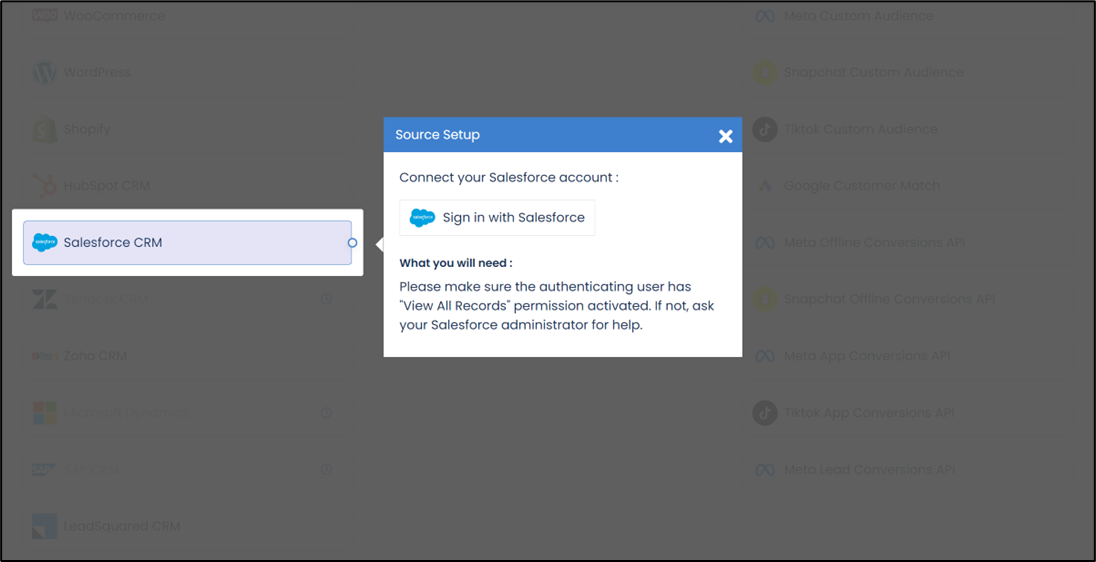Click the Salesforce cloud logo in the source row
The height and width of the screenshot is (562, 1096).
[x=45, y=243]
